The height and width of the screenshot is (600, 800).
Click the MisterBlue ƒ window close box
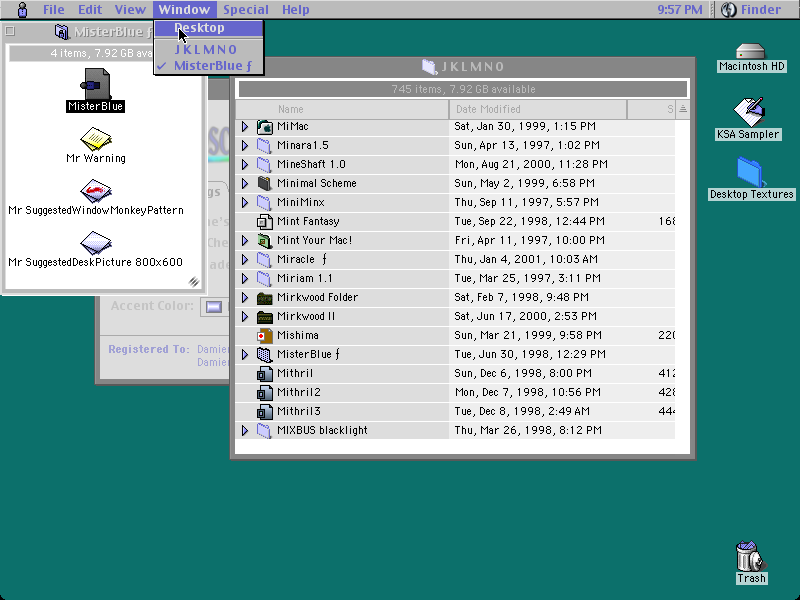[10, 32]
